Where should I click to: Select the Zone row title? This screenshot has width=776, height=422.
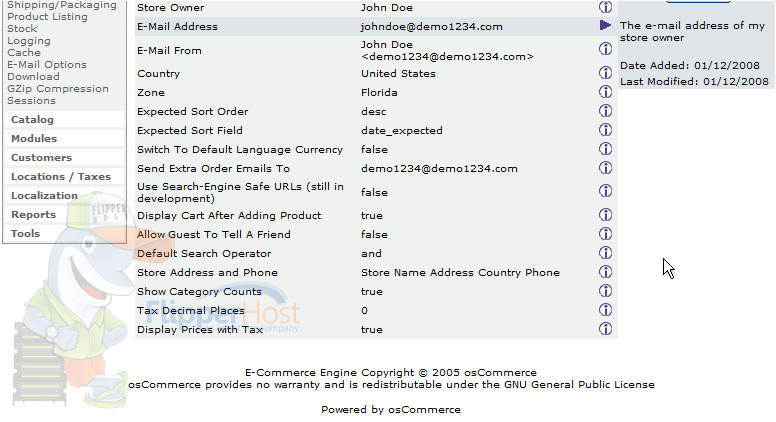click(x=151, y=93)
